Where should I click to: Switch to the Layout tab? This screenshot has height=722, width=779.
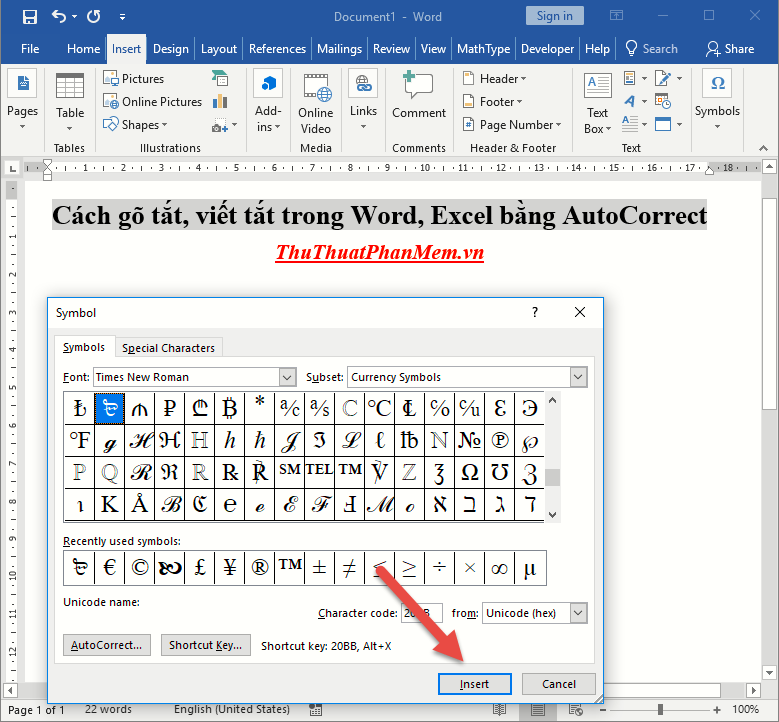[219, 49]
